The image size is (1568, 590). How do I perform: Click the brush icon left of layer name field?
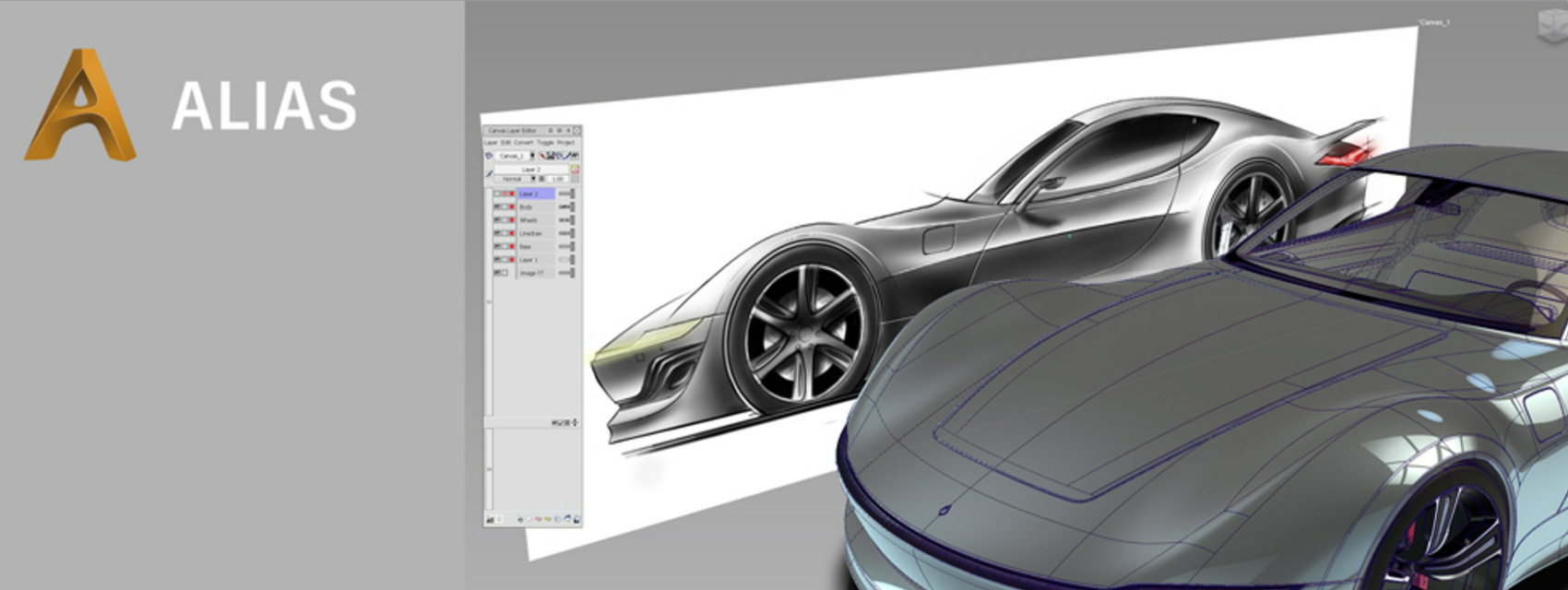pyautogui.click(x=489, y=172)
